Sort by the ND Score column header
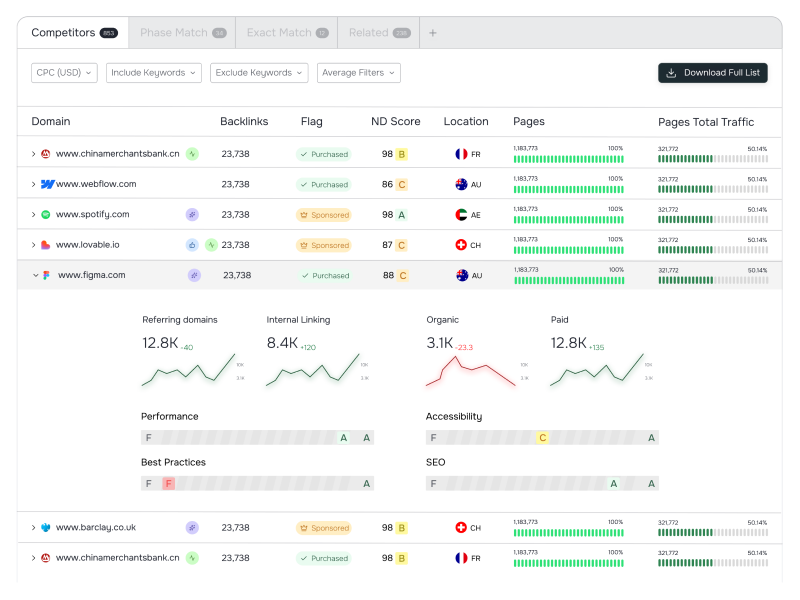This screenshot has height=600, width=800. [x=395, y=121]
